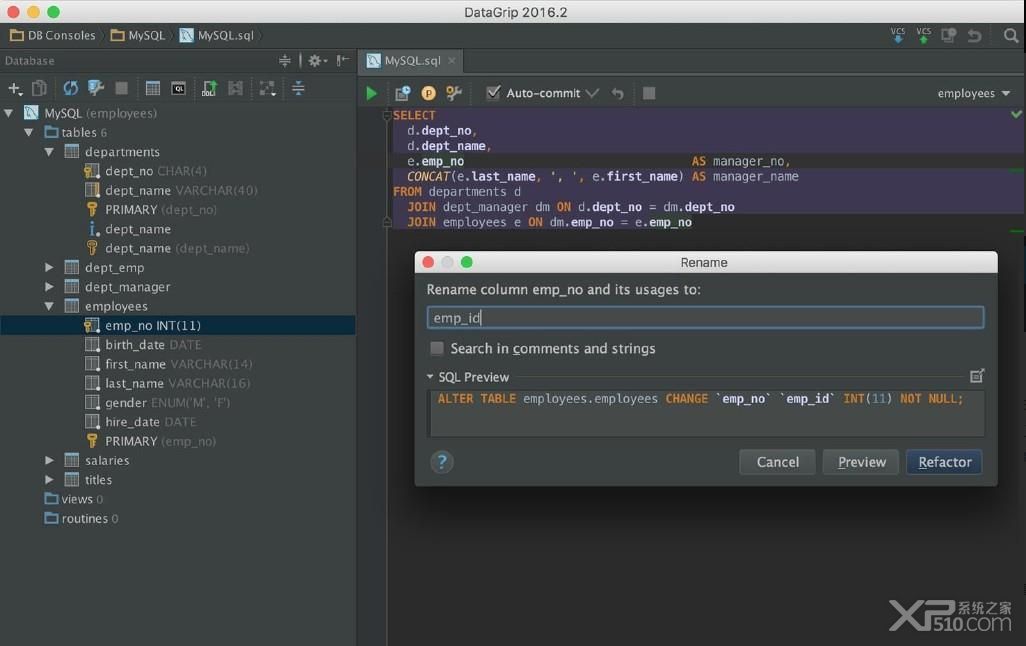Hide the Database tool window

342,61
